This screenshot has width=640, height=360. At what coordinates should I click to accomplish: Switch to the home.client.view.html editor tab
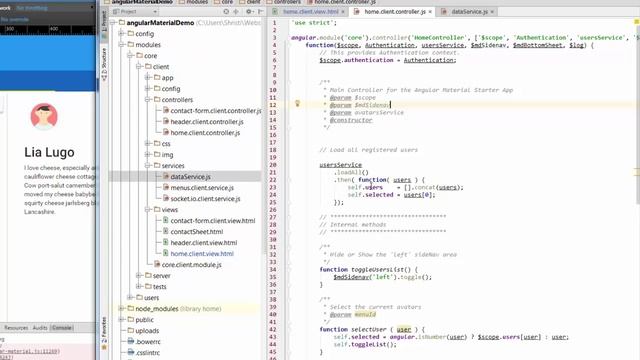coord(310,12)
